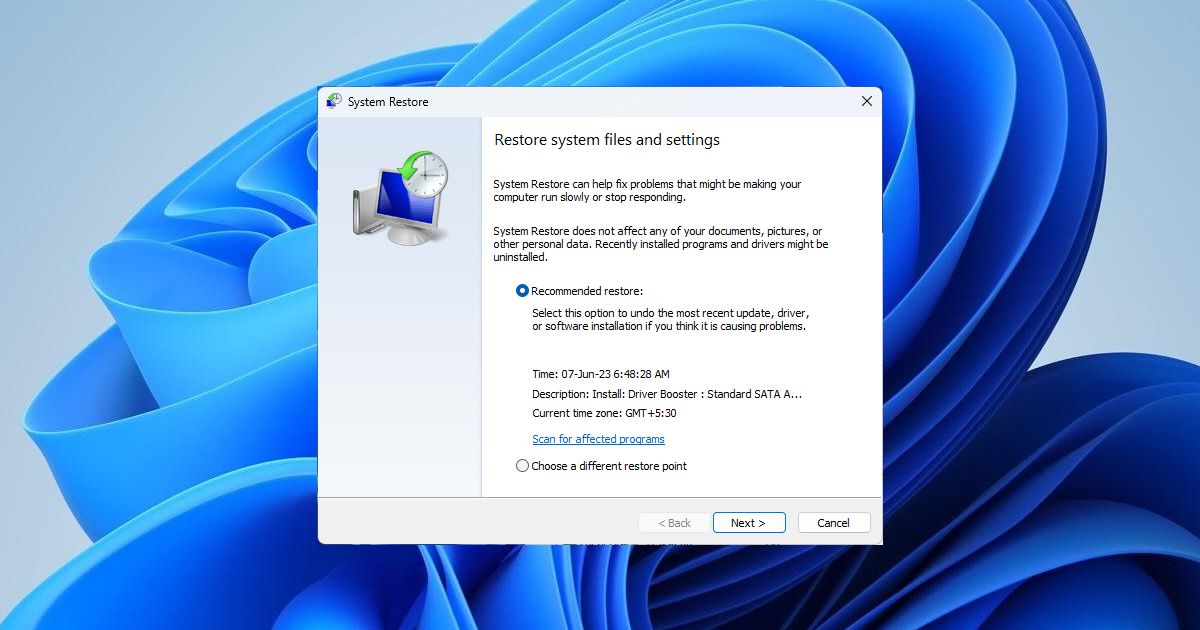Click the System Restore title bar icon
This screenshot has width=1200, height=630.
(334, 101)
